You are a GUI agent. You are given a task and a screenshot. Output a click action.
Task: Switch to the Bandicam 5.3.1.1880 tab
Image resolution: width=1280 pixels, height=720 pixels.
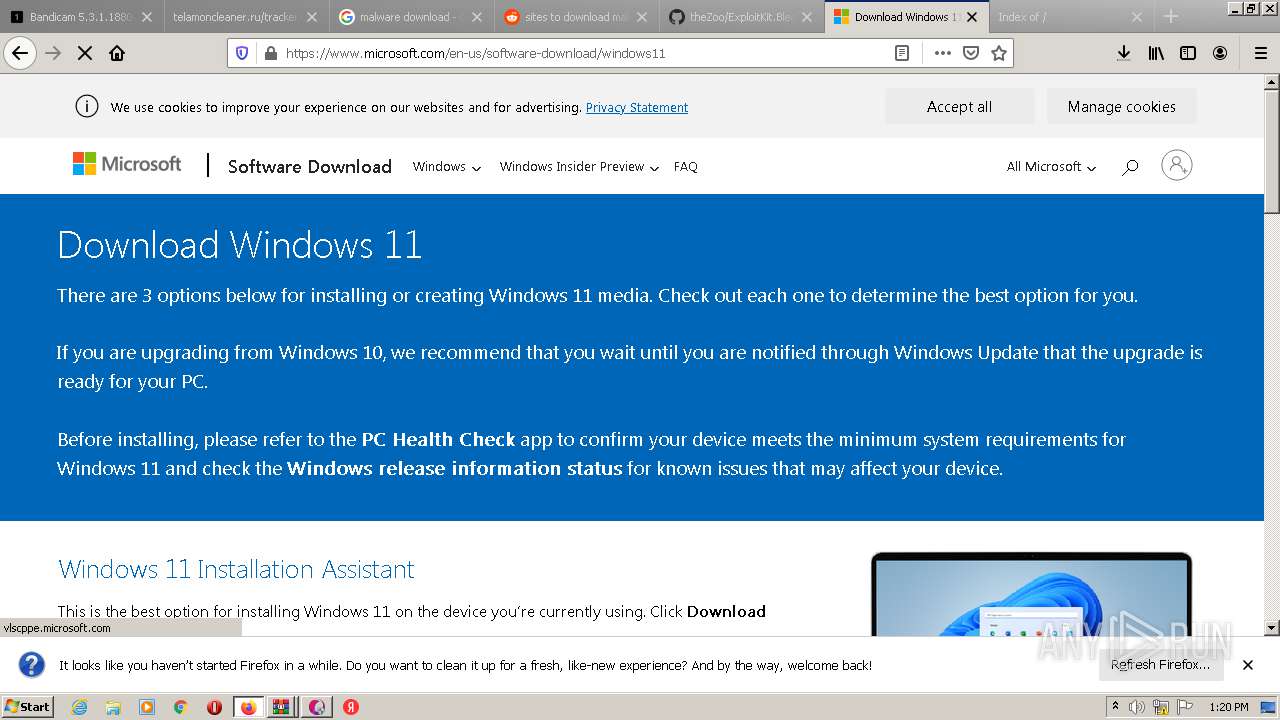(80, 17)
